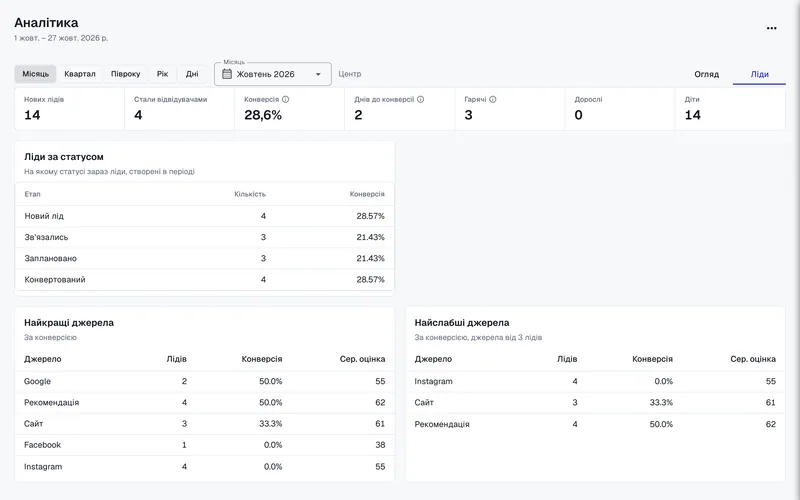Click Джерело header in Найкращі джерела
This screenshot has width=800, height=500.
(x=43, y=359)
